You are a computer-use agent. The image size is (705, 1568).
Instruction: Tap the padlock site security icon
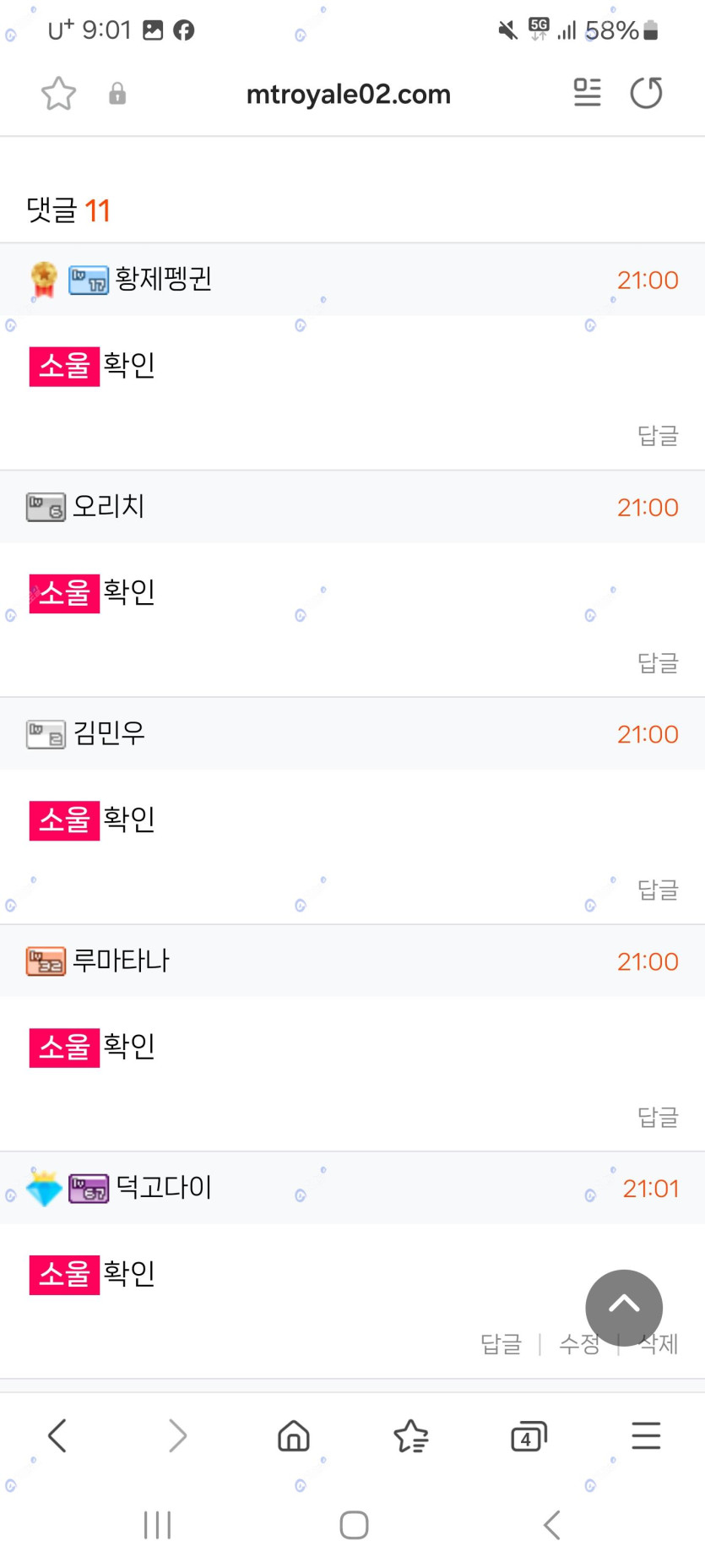[x=117, y=94]
